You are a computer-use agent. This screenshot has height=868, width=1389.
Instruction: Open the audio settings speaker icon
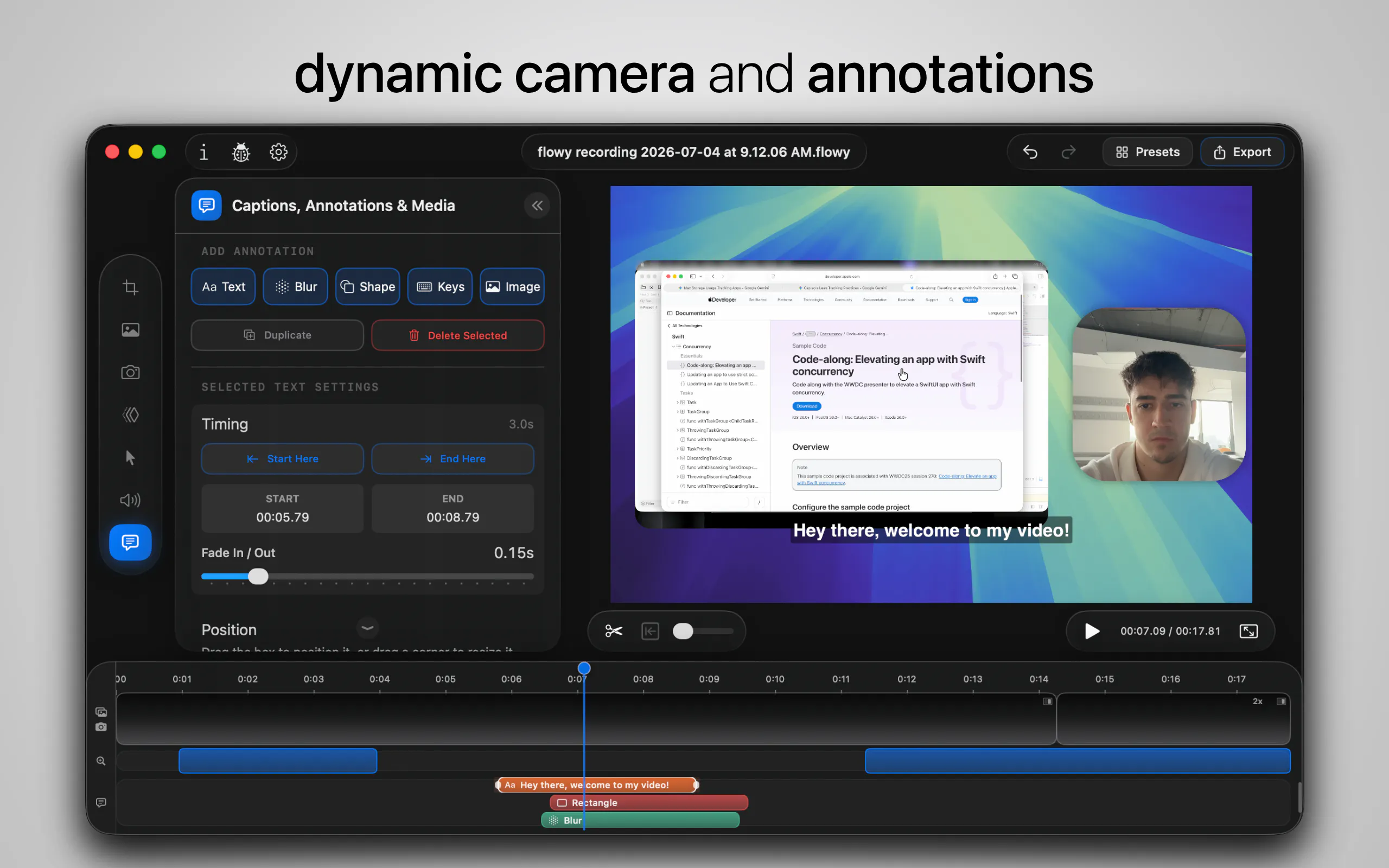point(130,500)
